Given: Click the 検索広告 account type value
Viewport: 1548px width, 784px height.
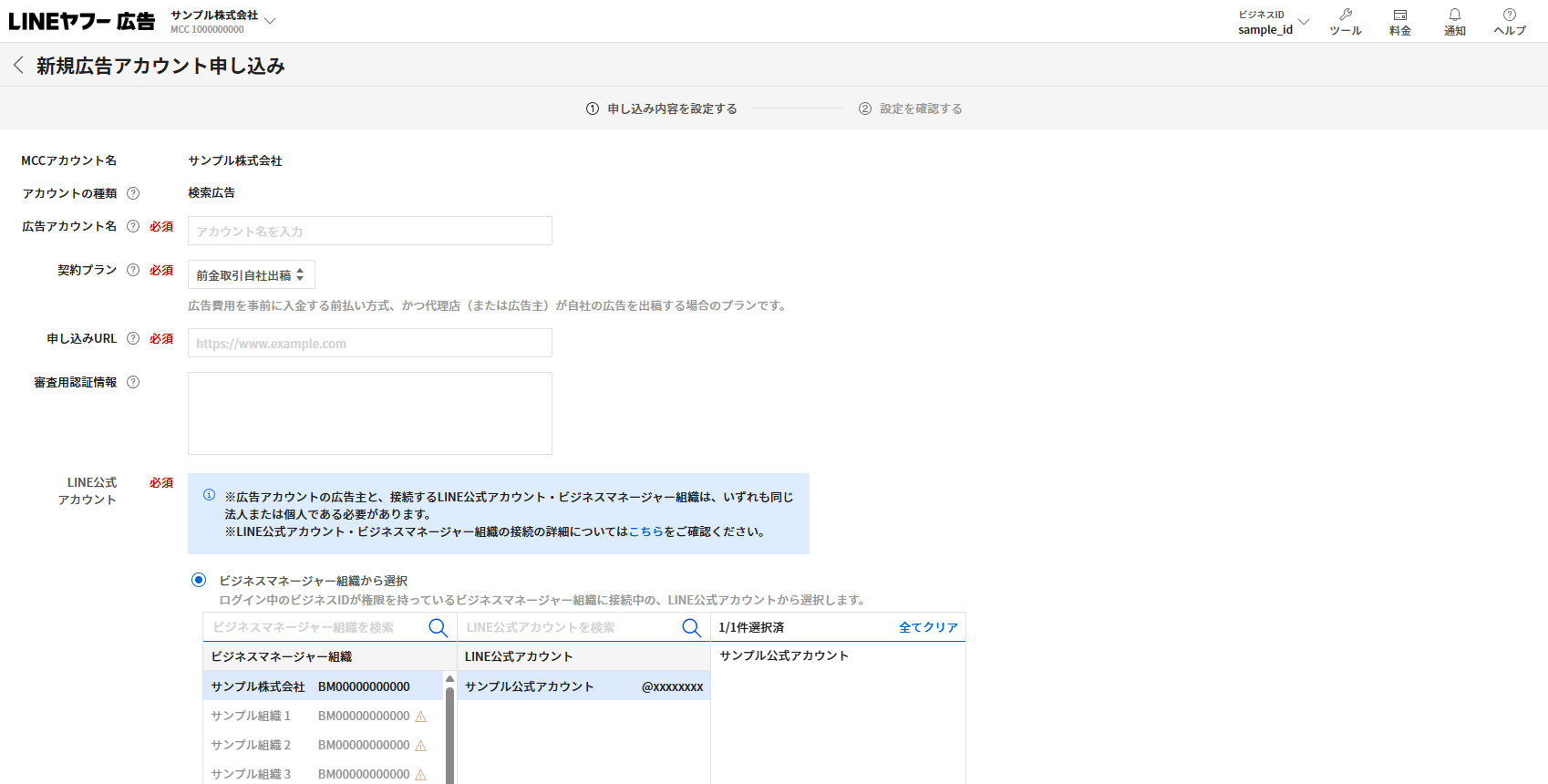Looking at the screenshot, I should click(x=212, y=192).
